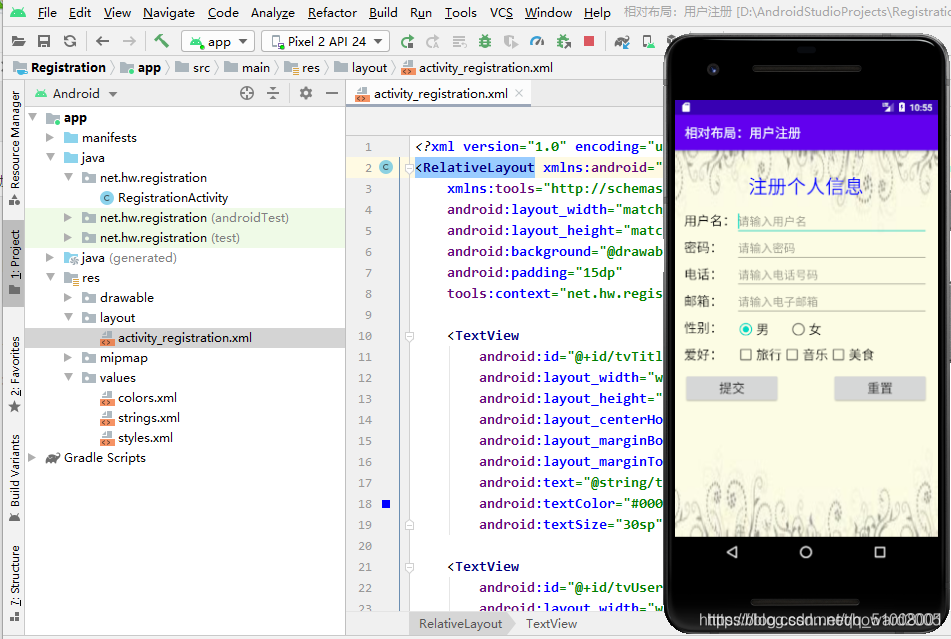This screenshot has width=951, height=639.
Task: Select the 女 radio button
Action: click(798, 329)
